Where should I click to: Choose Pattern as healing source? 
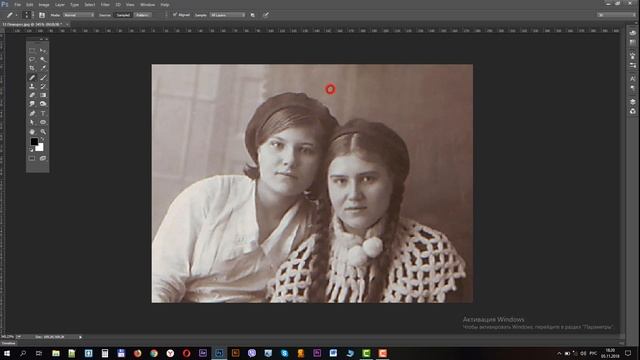[142, 15]
